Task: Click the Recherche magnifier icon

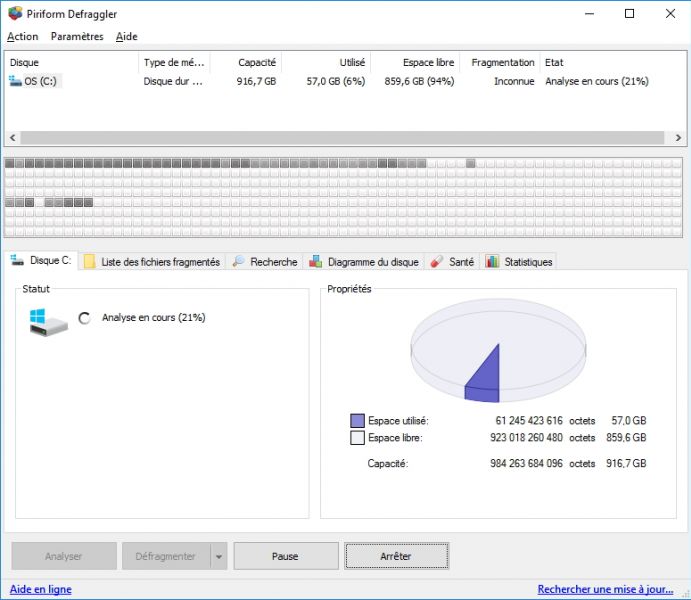Action: (238, 261)
